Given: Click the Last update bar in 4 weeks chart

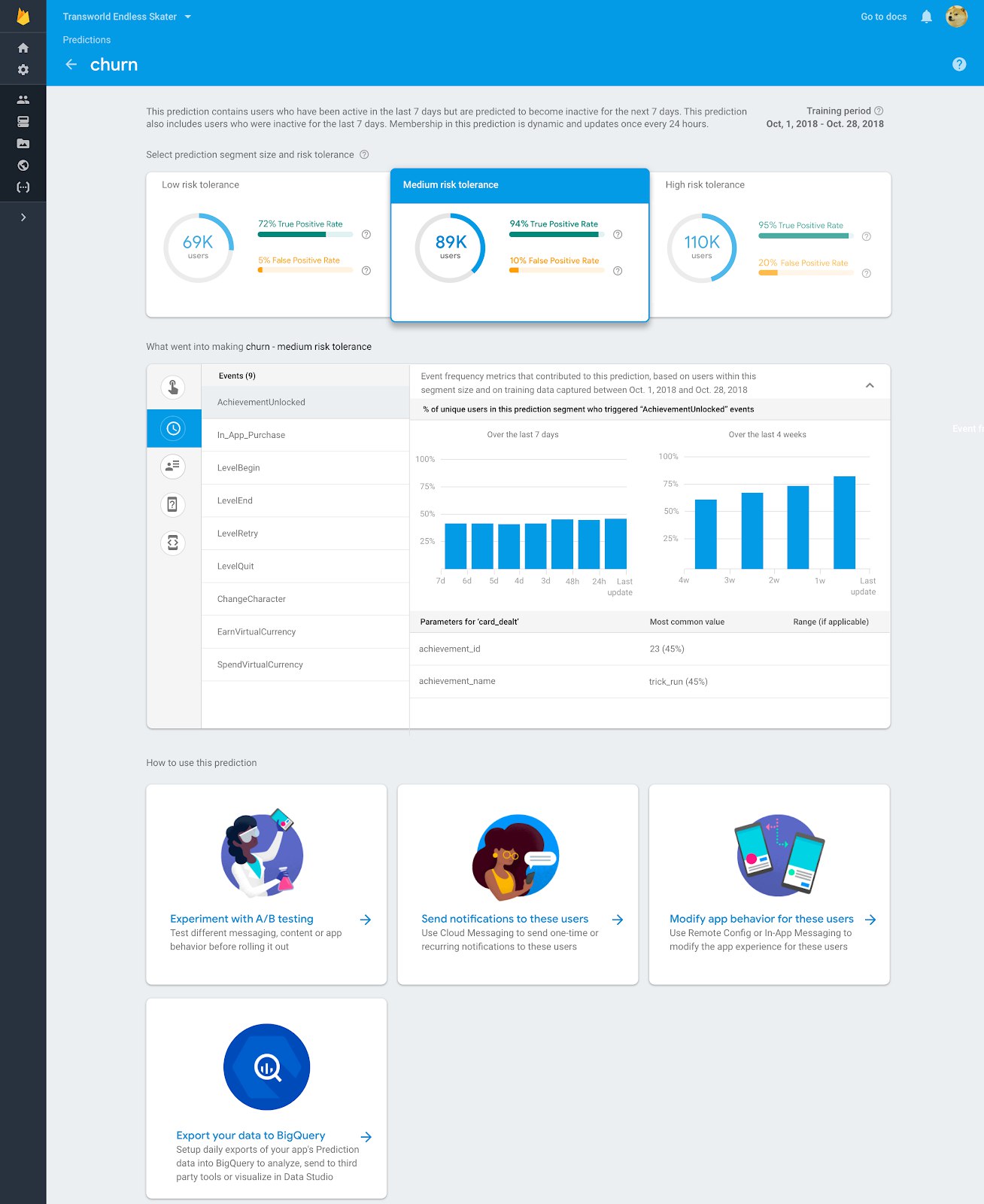Looking at the screenshot, I should pos(844,522).
